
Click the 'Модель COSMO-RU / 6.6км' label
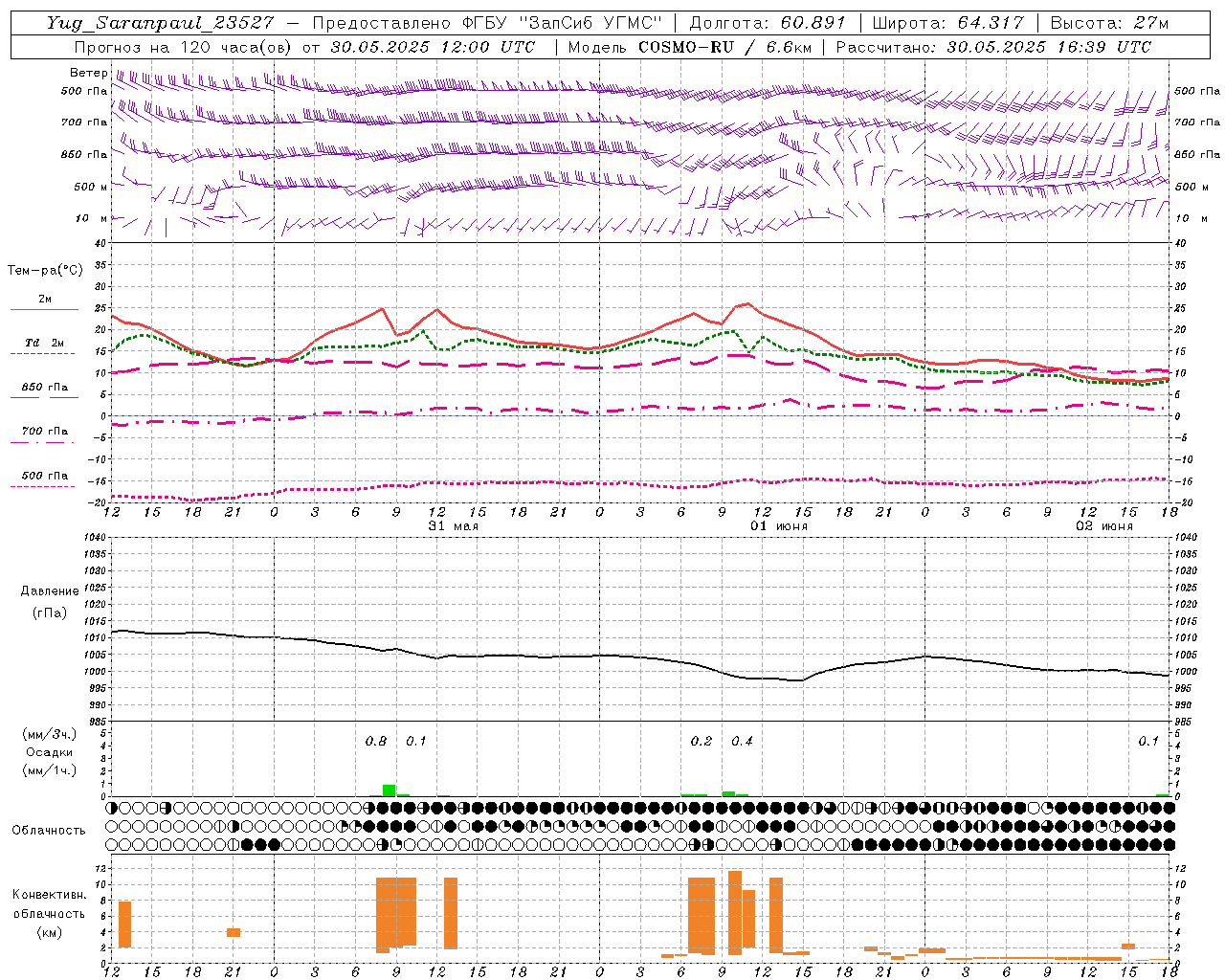click(x=689, y=47)
